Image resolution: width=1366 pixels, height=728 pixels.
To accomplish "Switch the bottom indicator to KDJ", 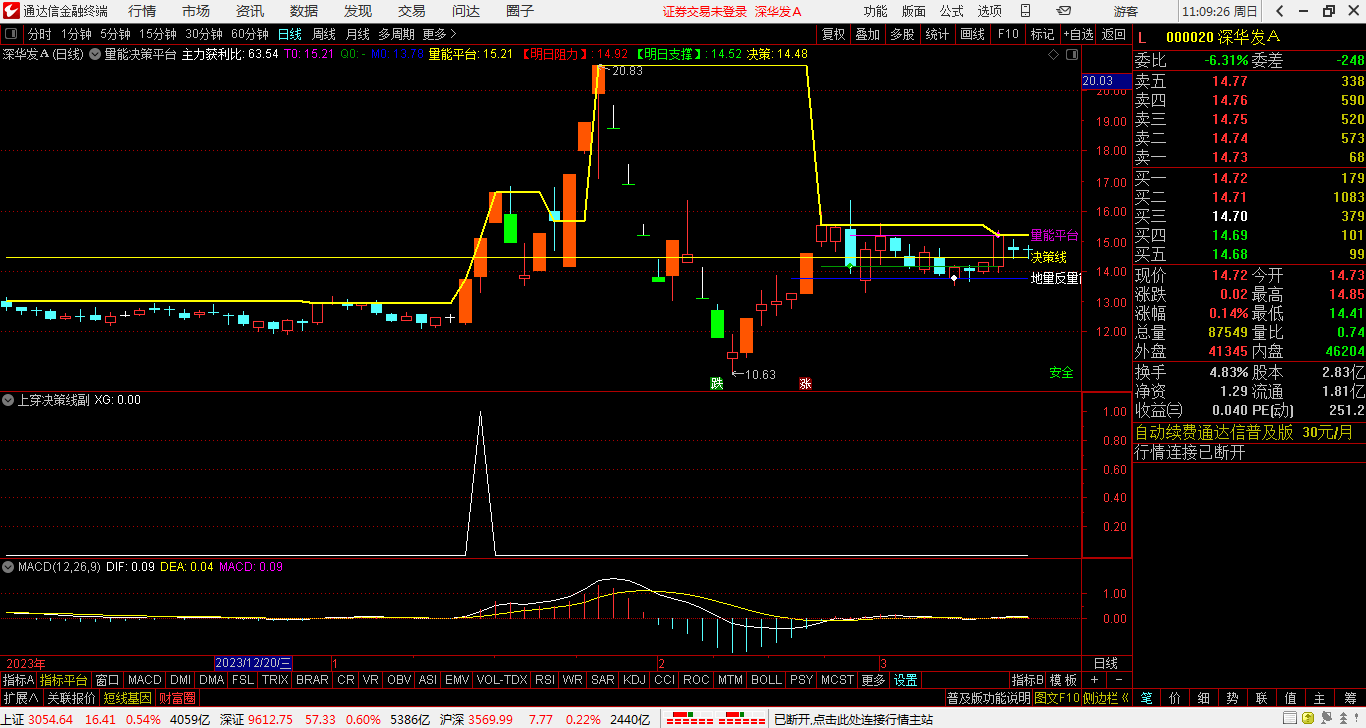I will pyautogui.click(x=634, y=680).
